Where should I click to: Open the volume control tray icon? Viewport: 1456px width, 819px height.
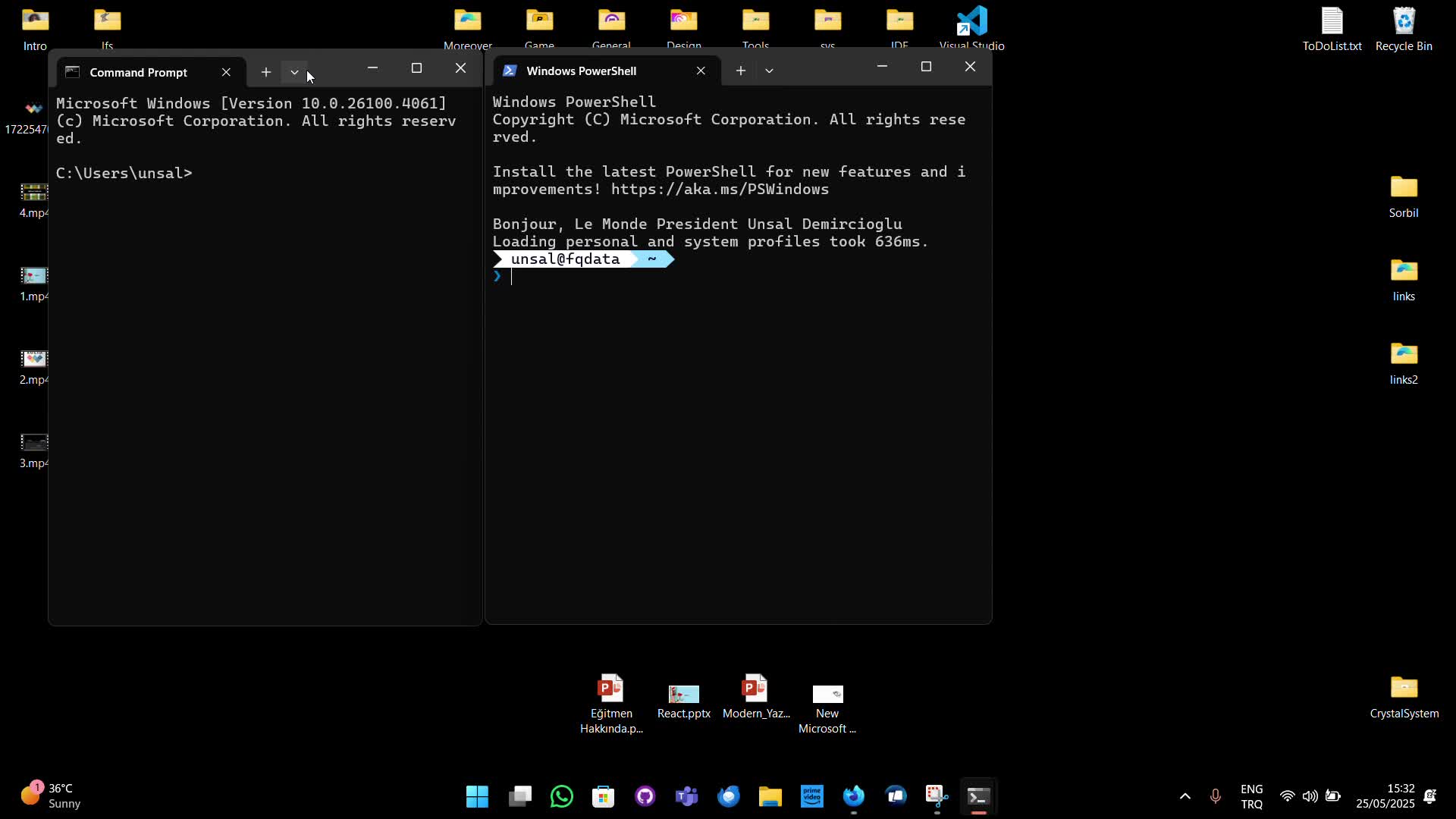click(1310, 796)
